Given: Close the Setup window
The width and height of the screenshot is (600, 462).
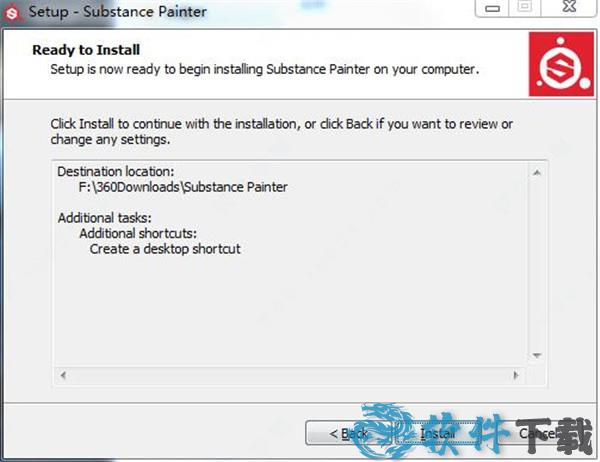Looking at the screenshot, I should click(569, 8).
